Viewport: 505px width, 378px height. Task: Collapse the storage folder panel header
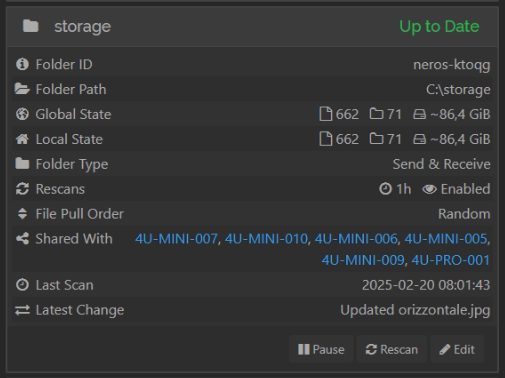point(252,27)
